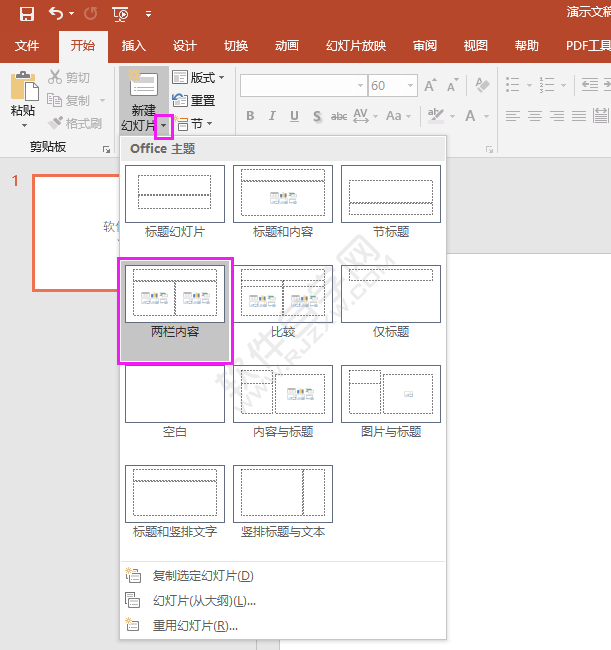
Task: Click the start-from-beginning slideshow icon
Action: click(120, 14)
